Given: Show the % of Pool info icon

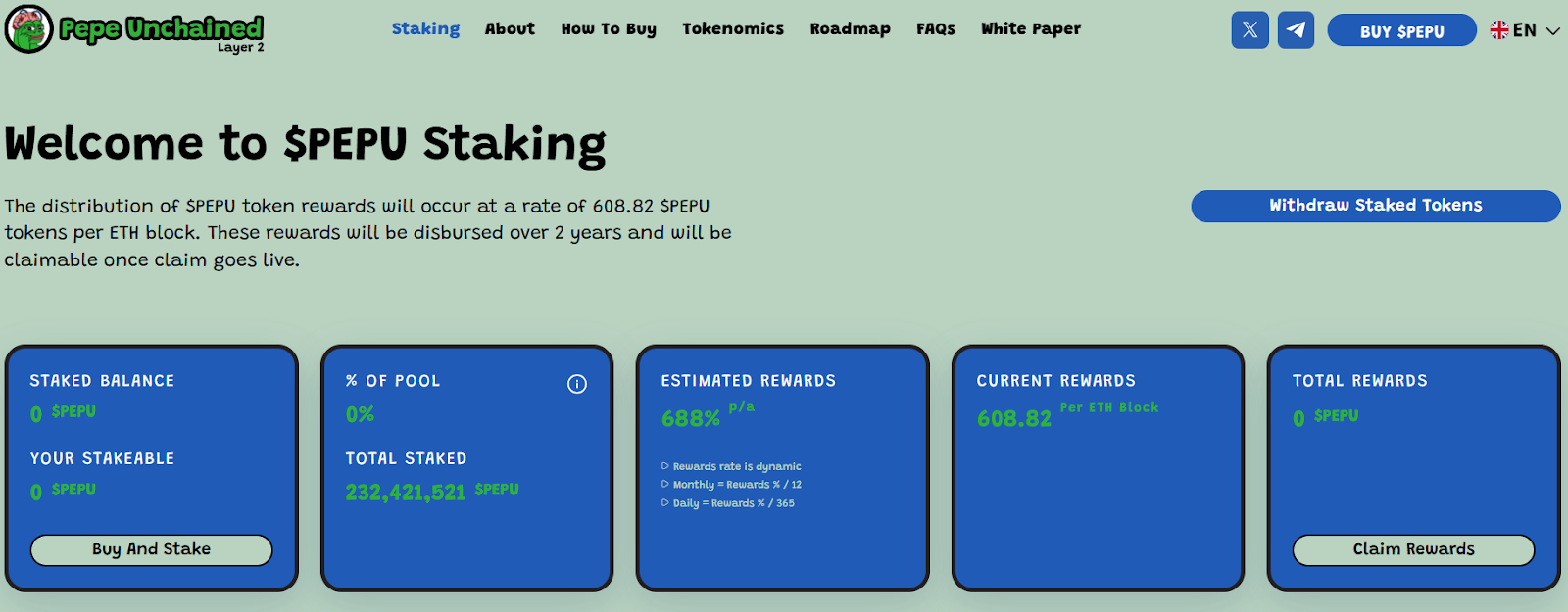Looking at the screenshot, I should [x=577, y=384].
